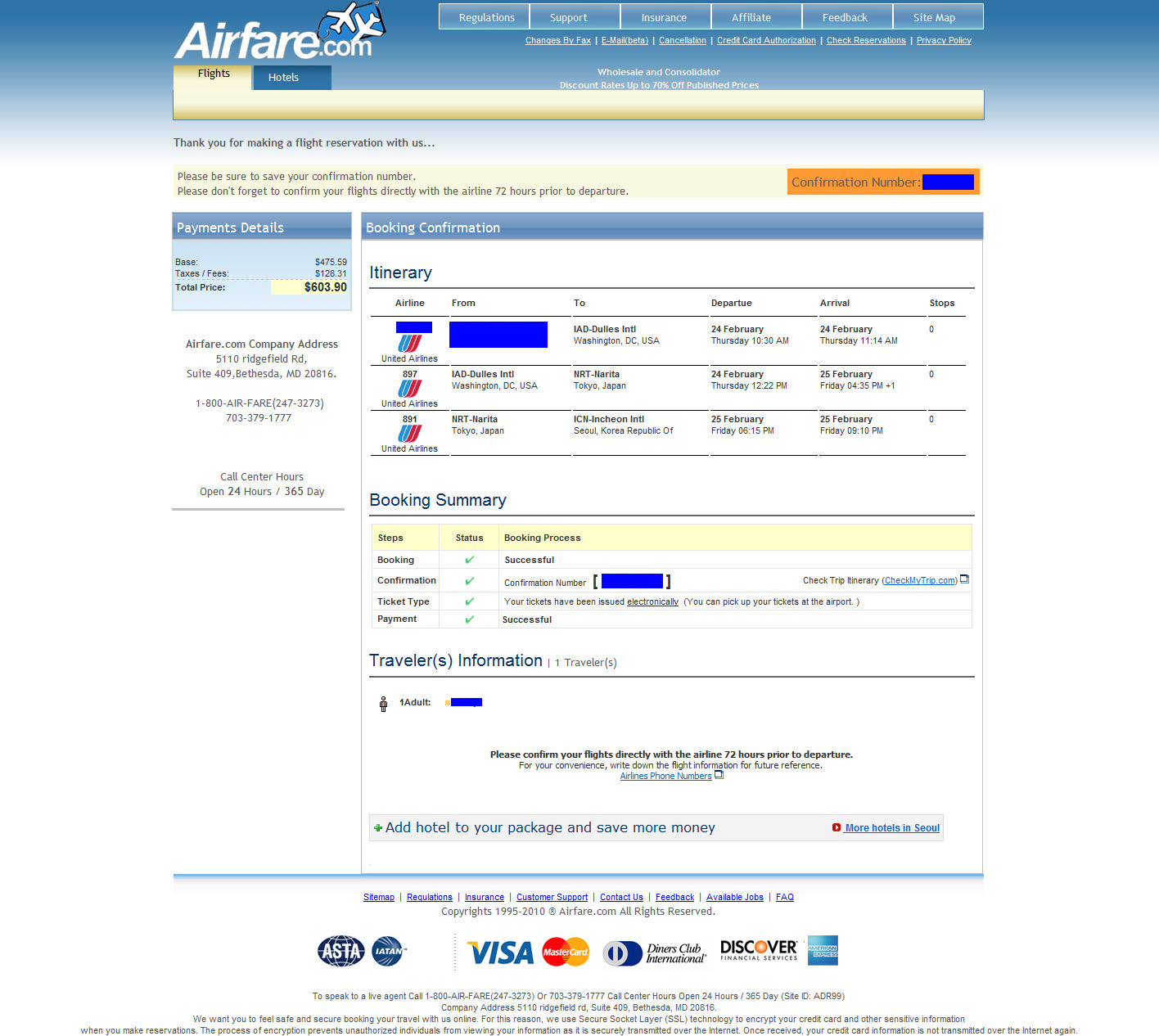
Task: Open Airlines Phone Numbers link
Action: (x=665, y=776)
